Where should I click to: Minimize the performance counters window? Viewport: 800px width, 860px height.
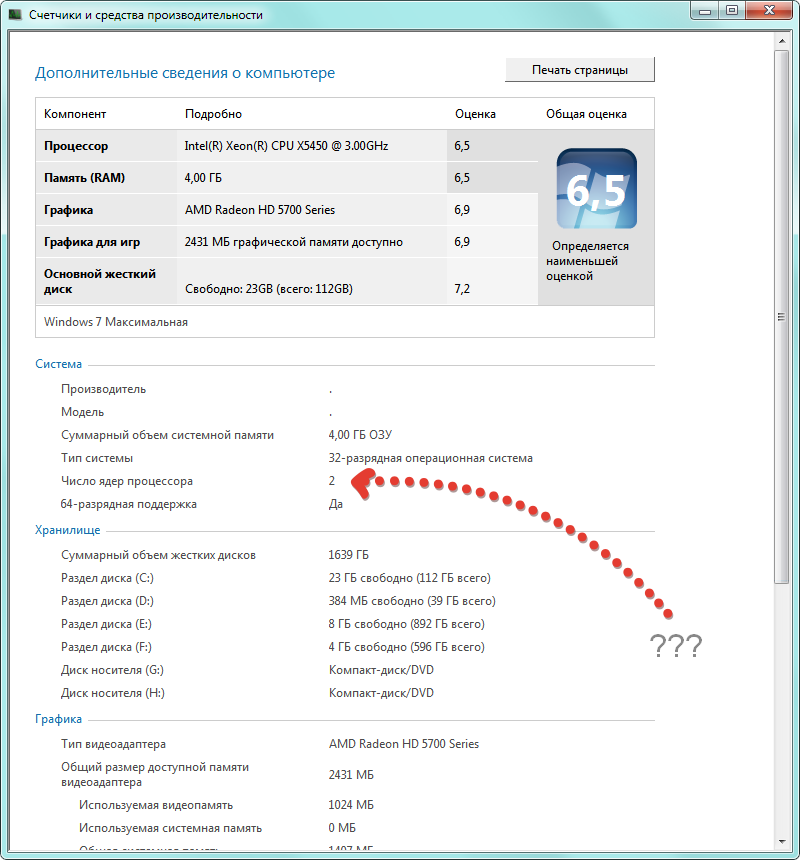(x=705, y=10)
